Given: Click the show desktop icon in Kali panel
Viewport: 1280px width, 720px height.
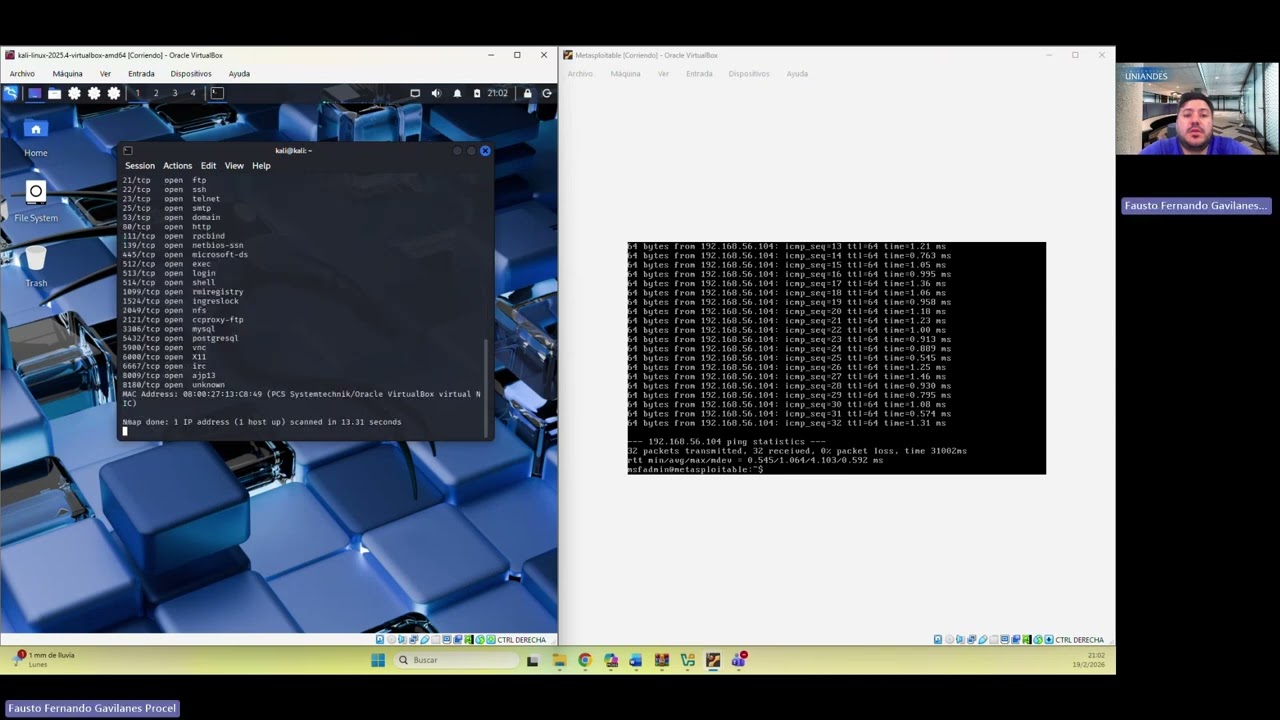Looking at the screenshot, I should [x=34, y=93].
